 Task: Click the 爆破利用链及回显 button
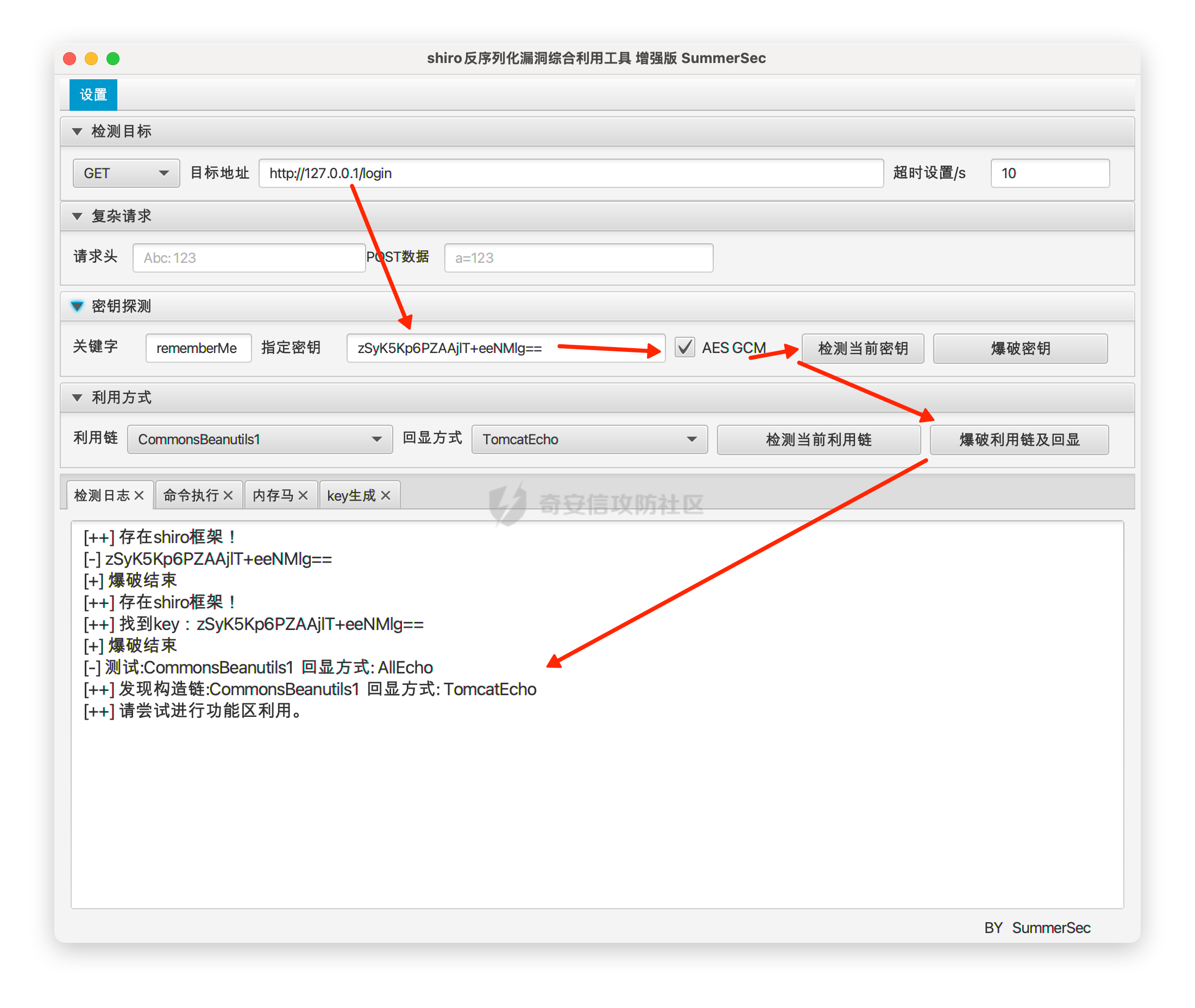tap(1019, 439)
